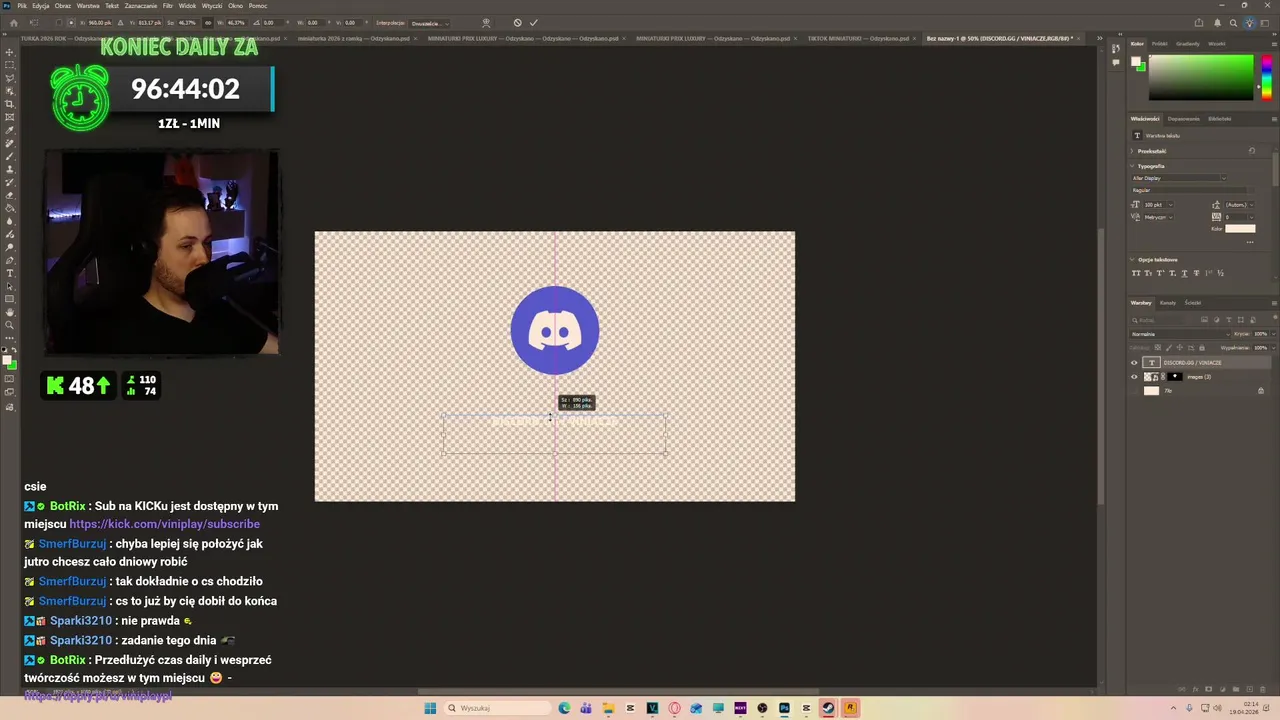Open the History panel icon in collapsed dock
The height and width of the screenshot is (720, 1280).
[x=1116, y=49]
